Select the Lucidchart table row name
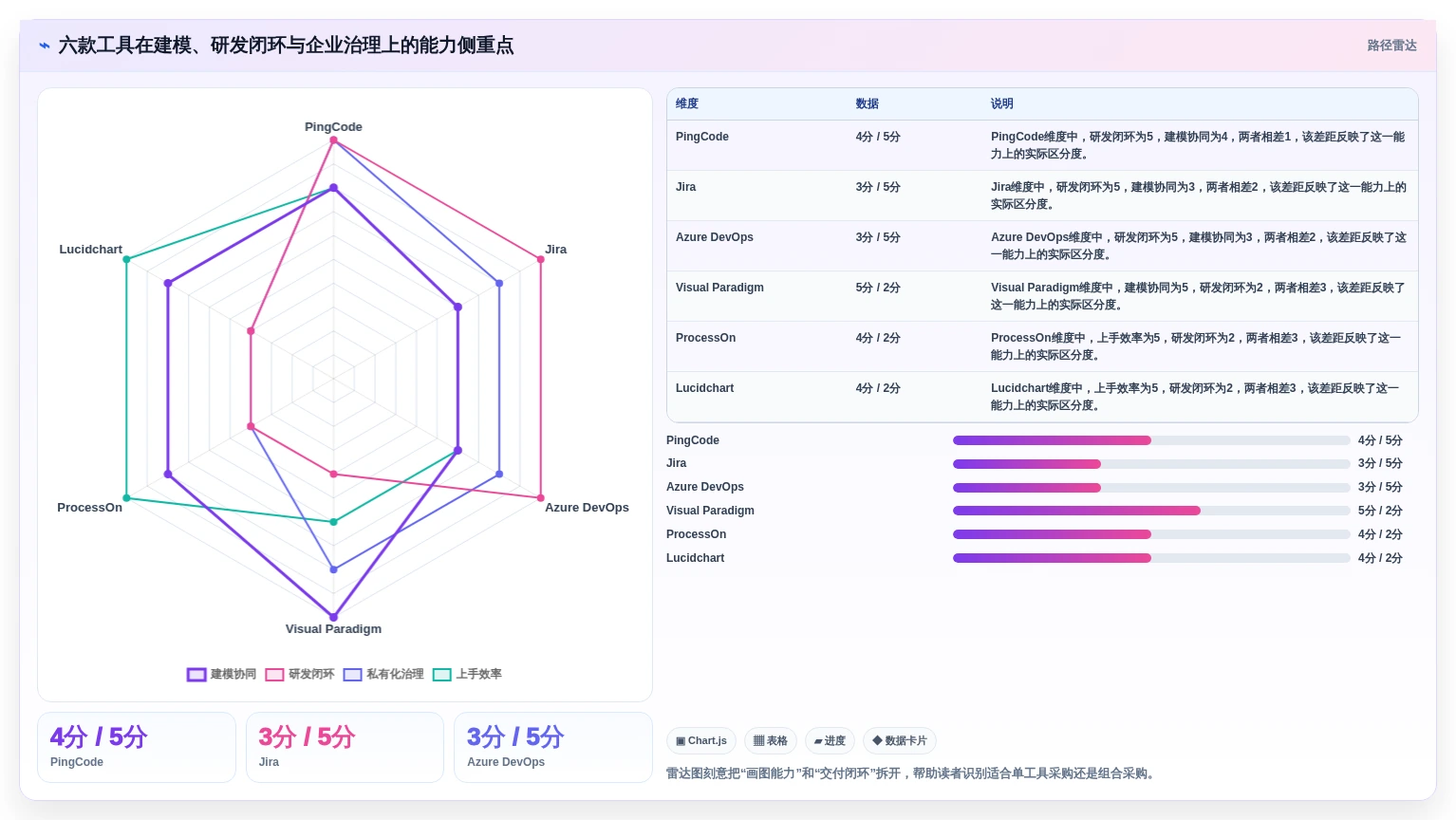The width and height of the screenshot is (1456, 820). [x=704, y=388]
